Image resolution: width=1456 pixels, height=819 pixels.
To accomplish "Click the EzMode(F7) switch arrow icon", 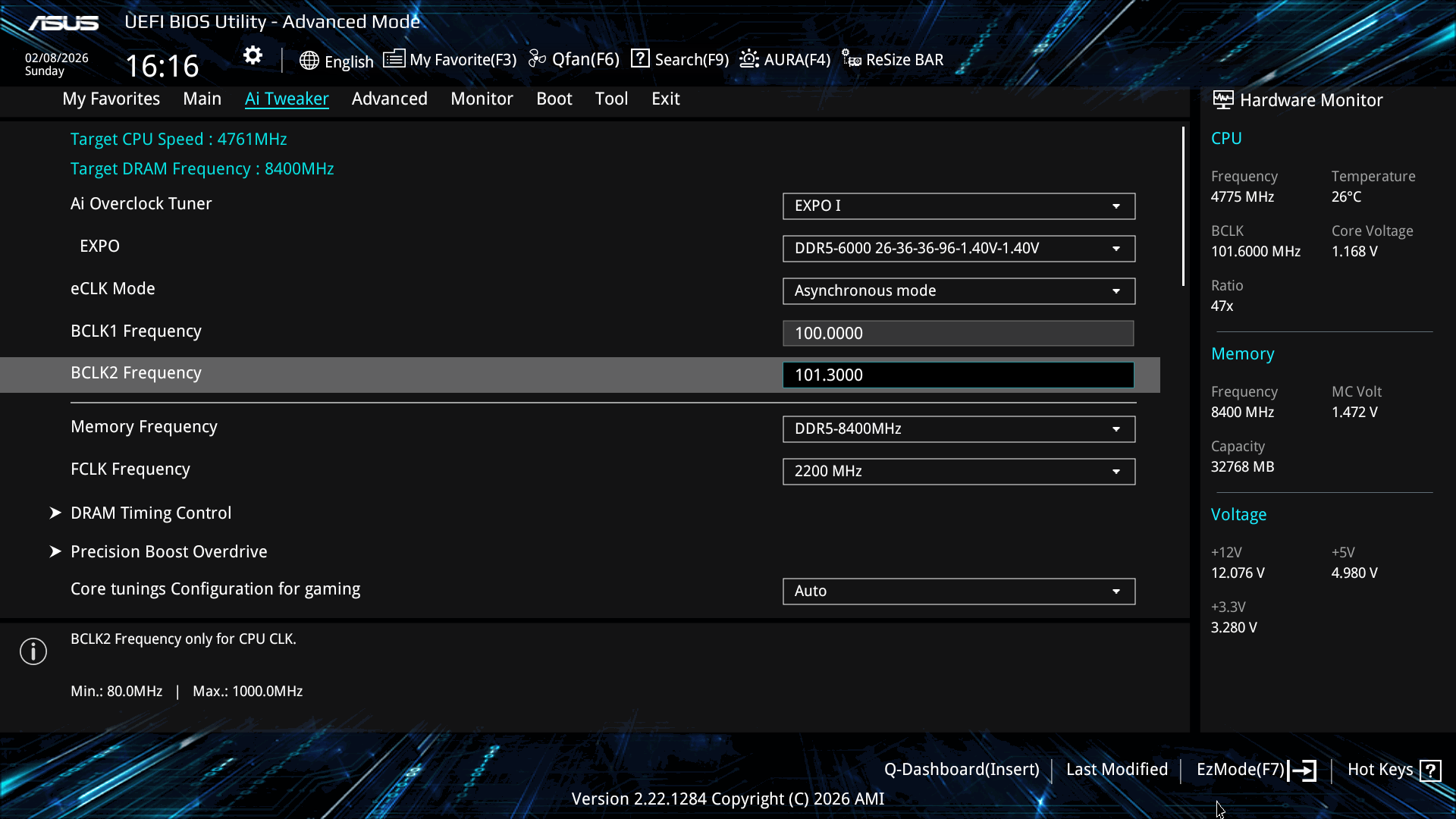I will click(x=1303, y=770).
